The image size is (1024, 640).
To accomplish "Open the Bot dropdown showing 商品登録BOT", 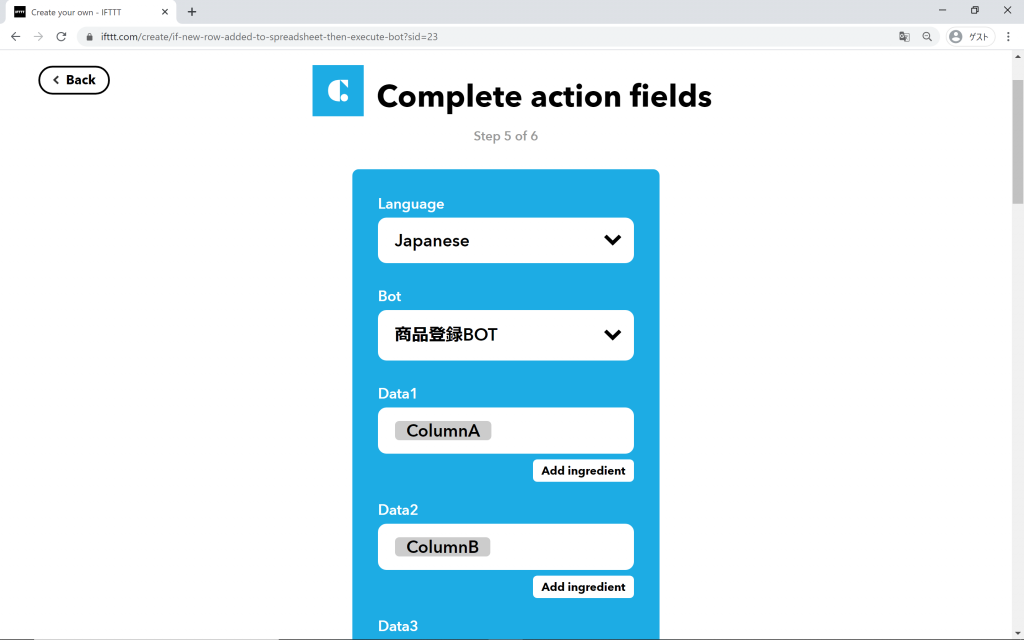I will 505,335.
